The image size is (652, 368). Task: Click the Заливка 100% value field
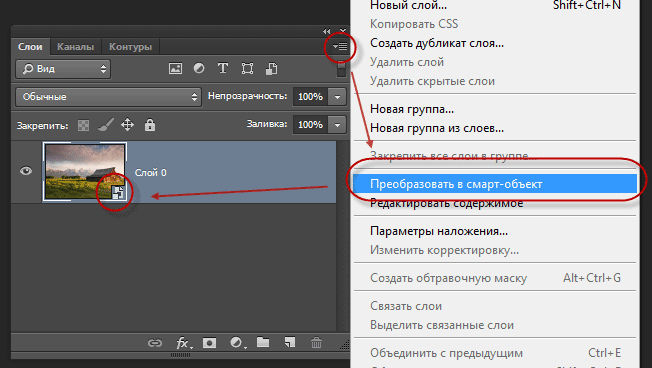[310, 125]
